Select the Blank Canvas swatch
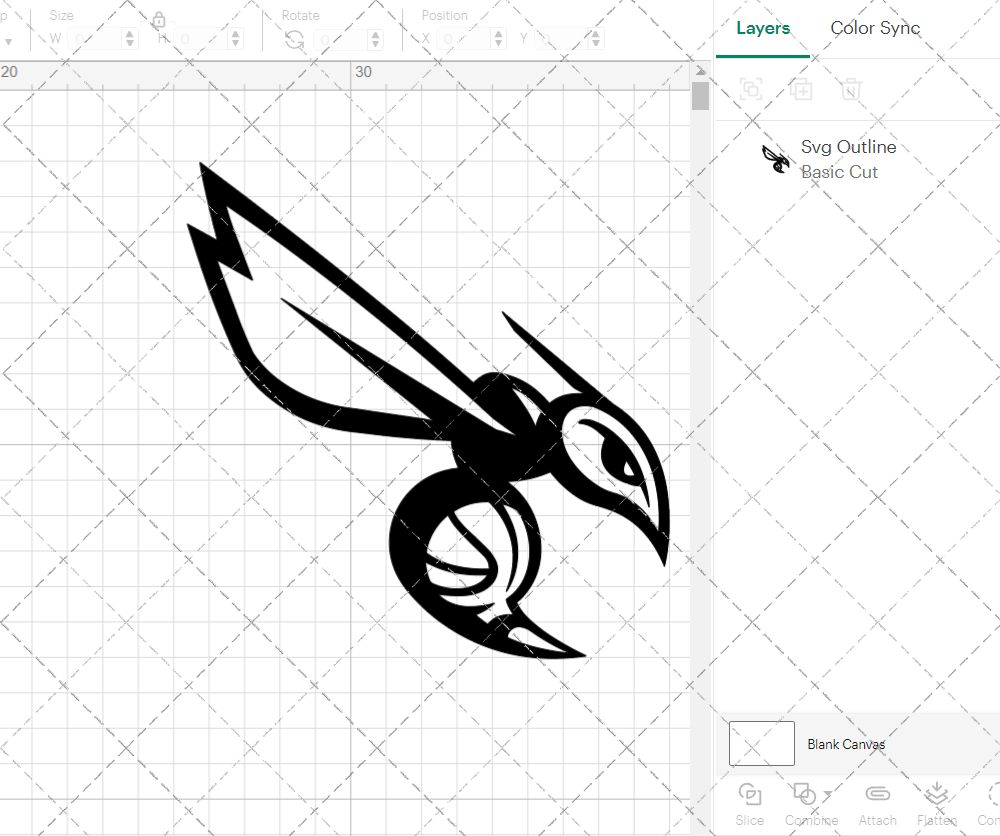Image resolution: width=1000 pixels, height=836 pixels. click(x=761, y=744)
